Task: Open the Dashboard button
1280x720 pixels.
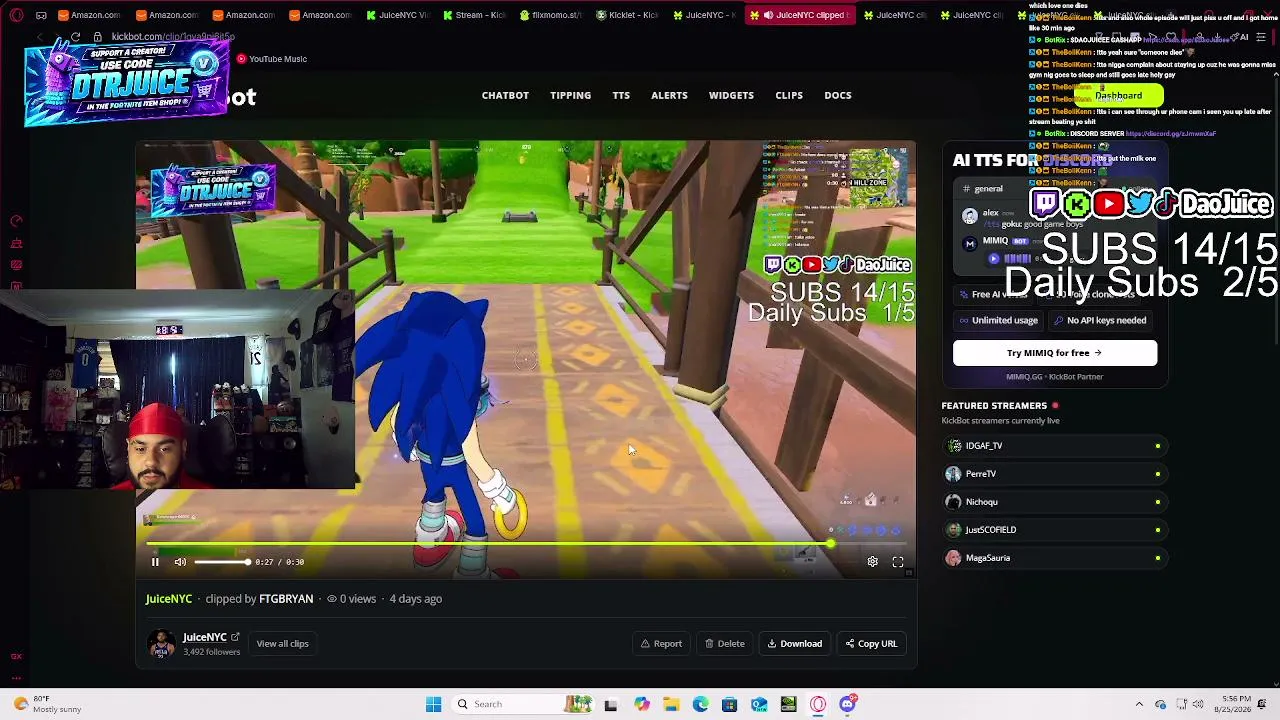Action: [x=1118, y=96]
